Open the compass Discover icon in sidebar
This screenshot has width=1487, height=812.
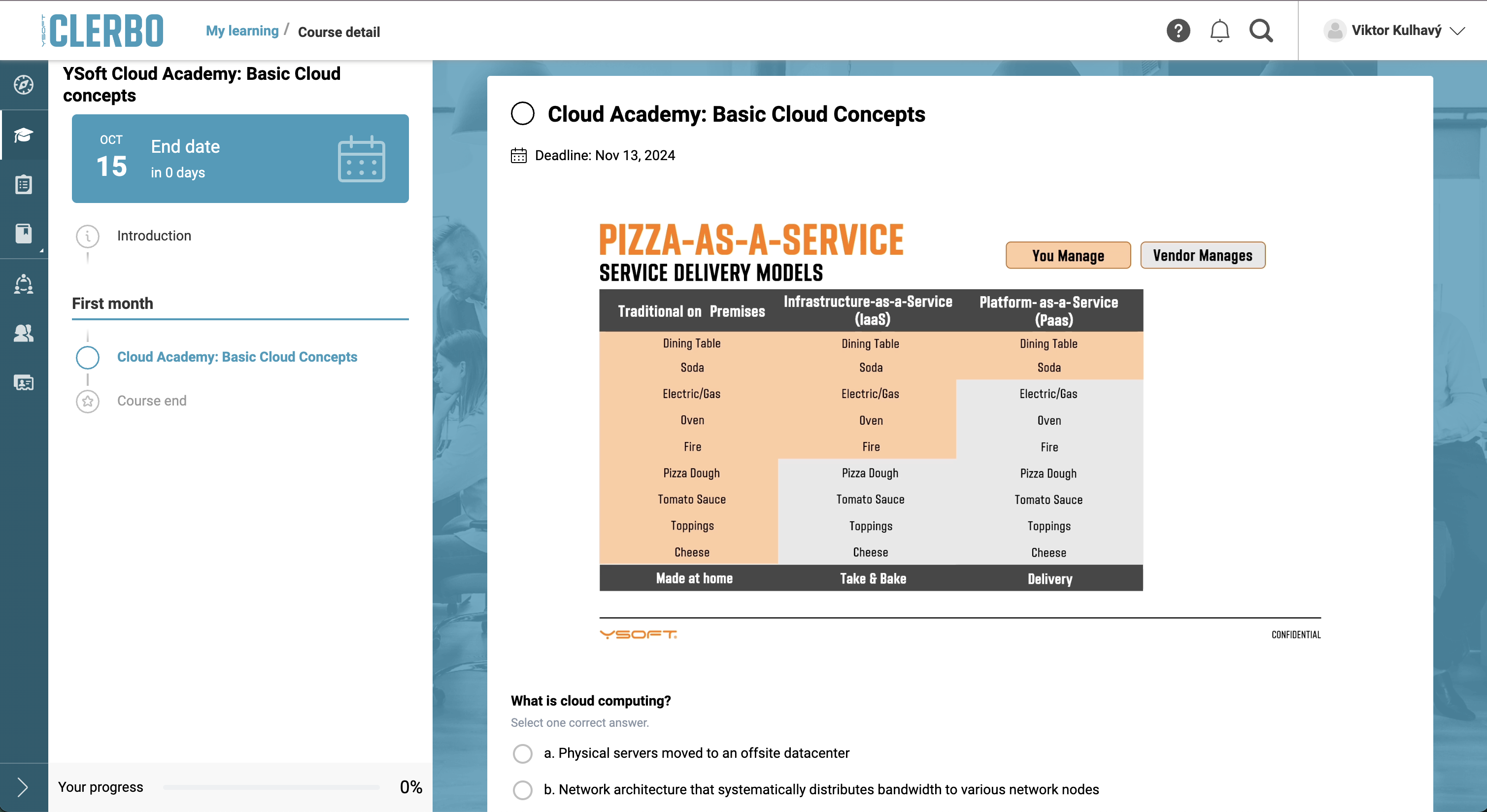(24, 84)
